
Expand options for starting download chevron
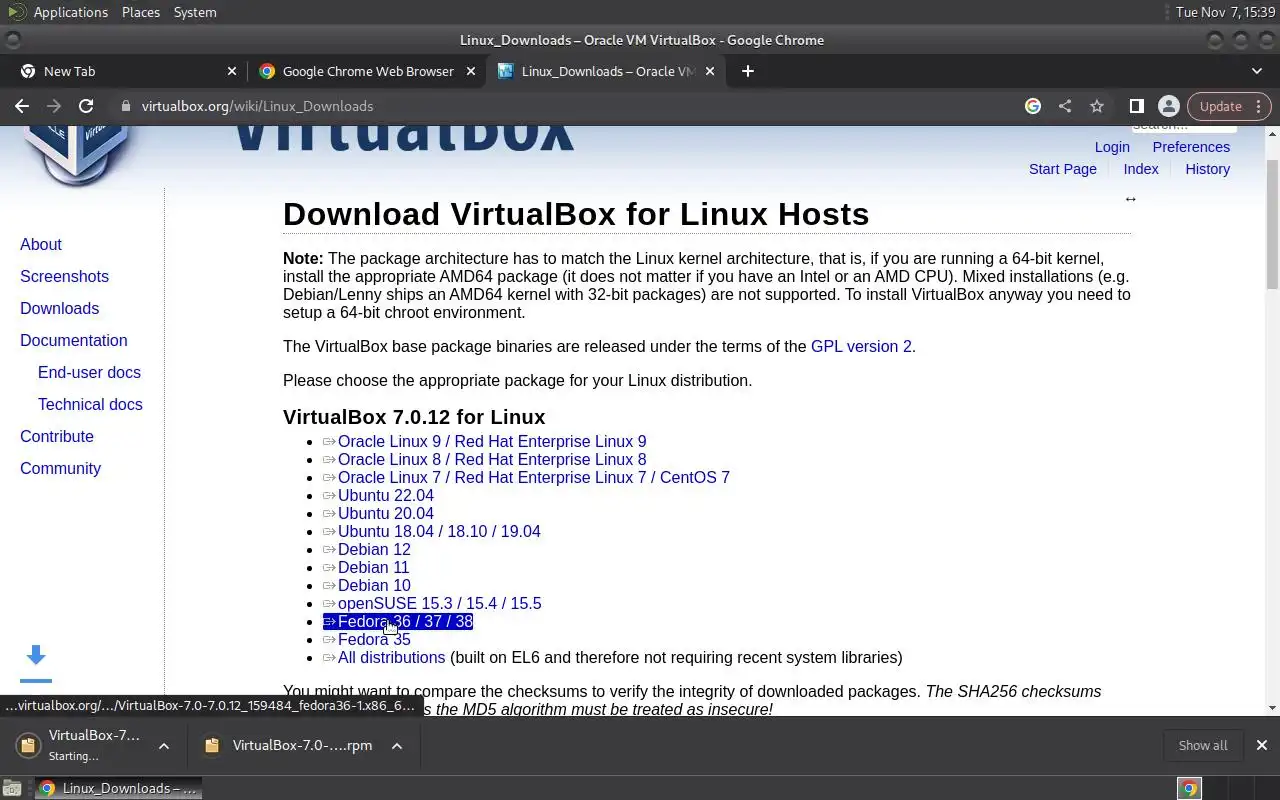point(164,746)
